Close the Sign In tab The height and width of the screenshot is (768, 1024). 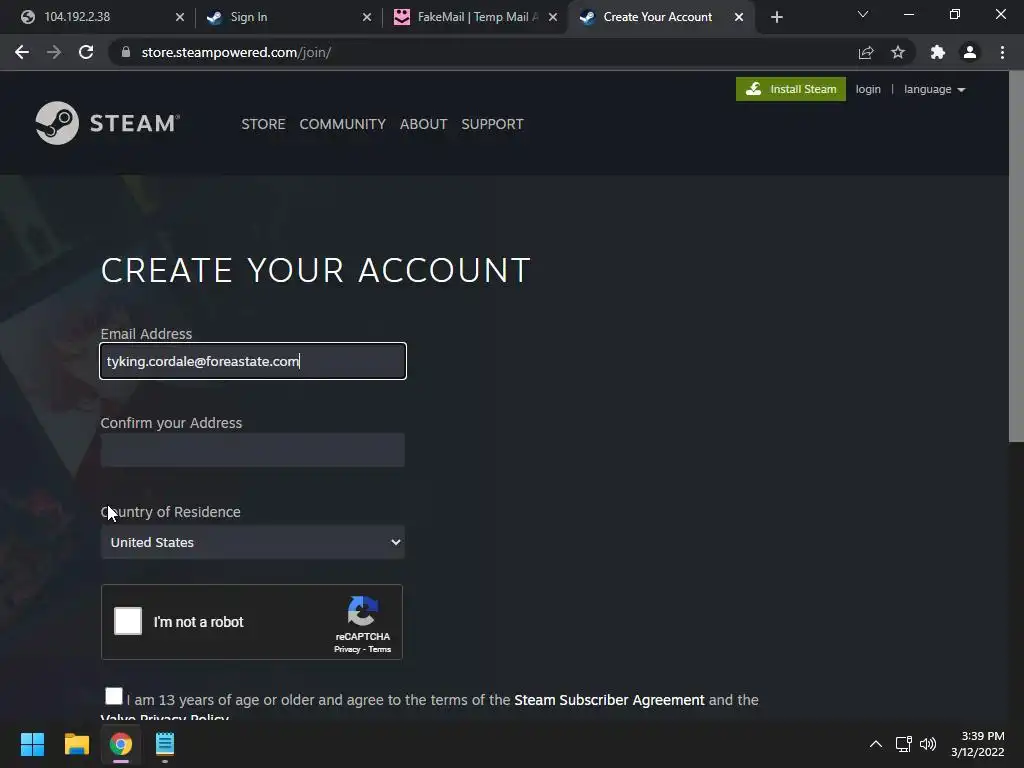pyautogui.click(x=367, y=17)
